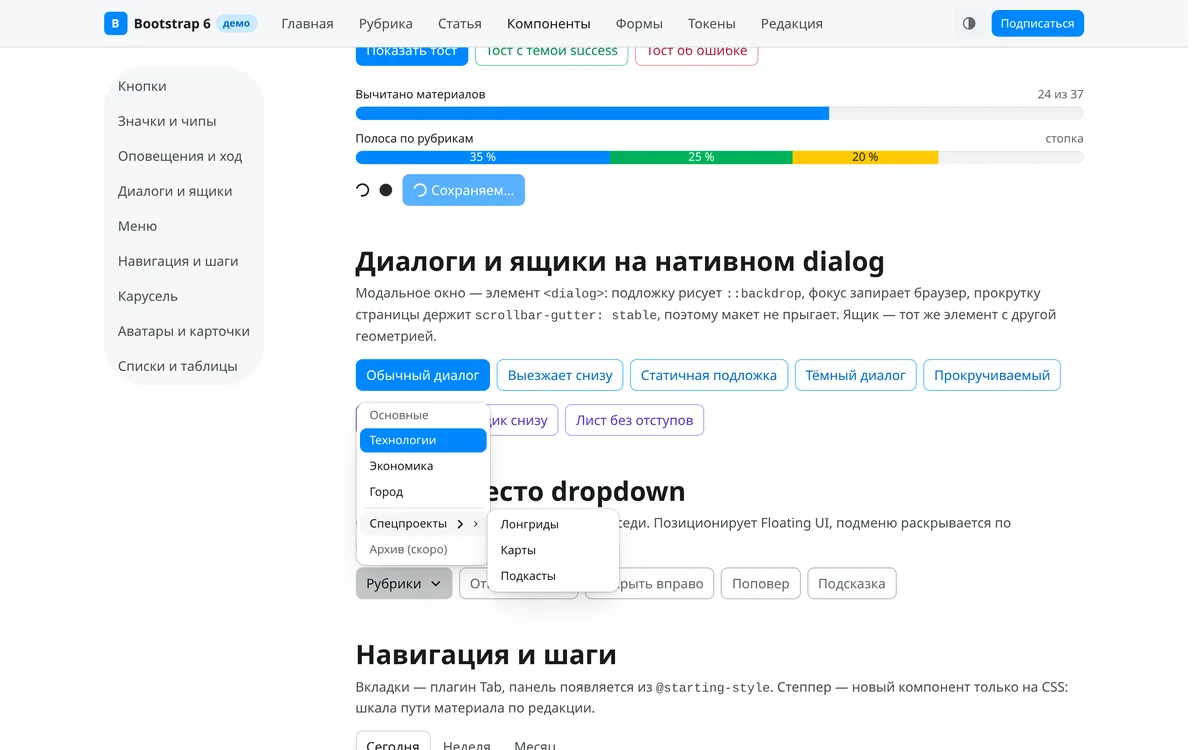
Task: Collapse the Рубрики dropdown button
Action: pyautogui.click(x=404, y=584)
